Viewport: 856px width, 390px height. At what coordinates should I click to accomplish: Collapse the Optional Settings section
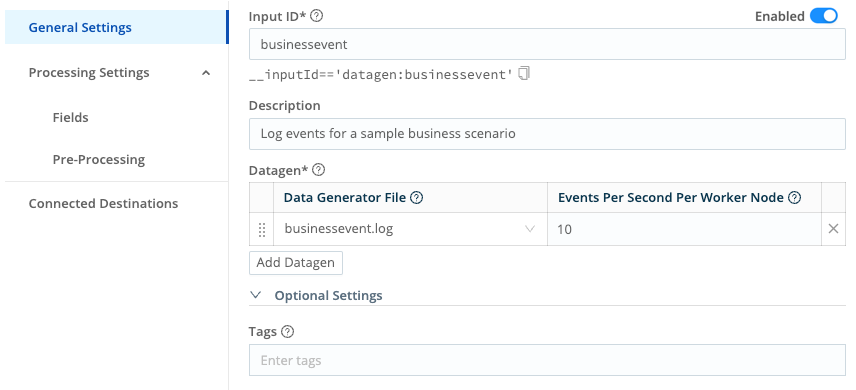pyautogui.click(x=255, y=296)
